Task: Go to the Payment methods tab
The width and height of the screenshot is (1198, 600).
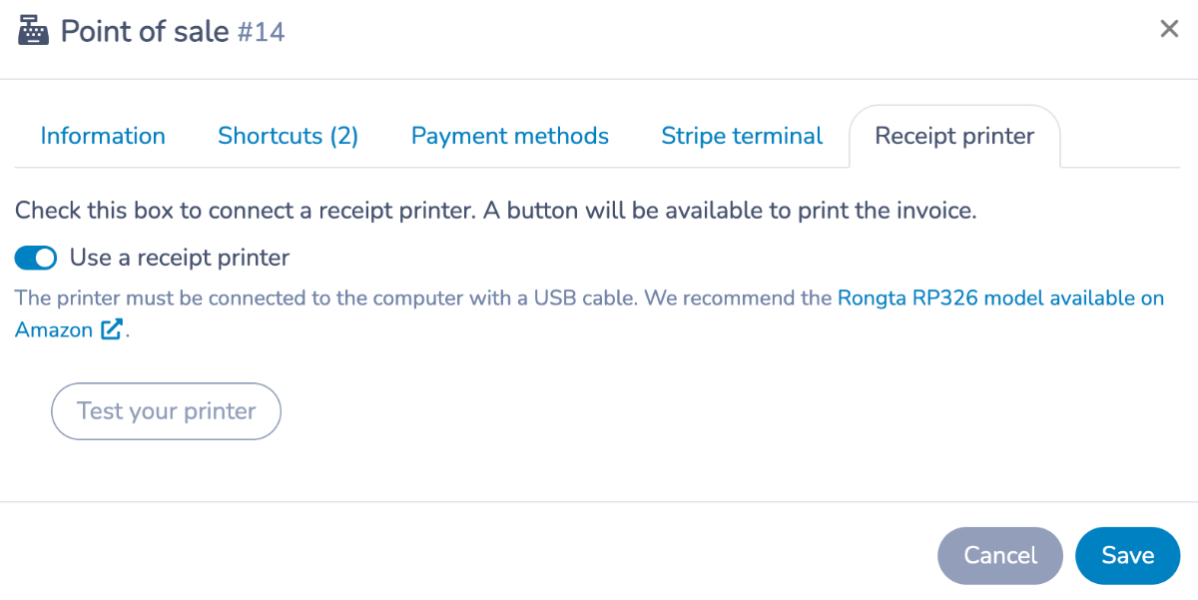Action: pos(510,136)
